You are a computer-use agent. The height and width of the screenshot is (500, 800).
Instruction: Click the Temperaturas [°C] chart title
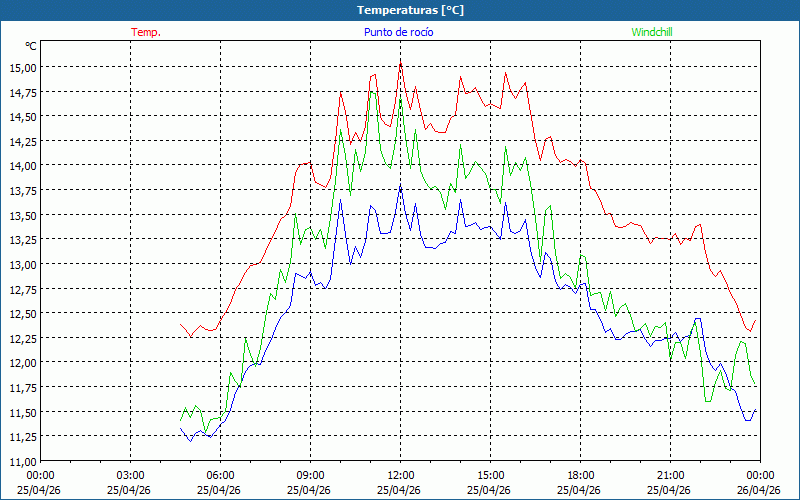pos(410,10)
